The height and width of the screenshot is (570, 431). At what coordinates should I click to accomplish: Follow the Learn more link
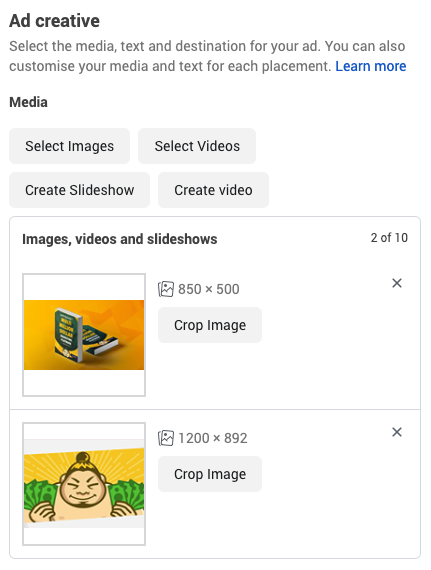click(x=370, y=66)
